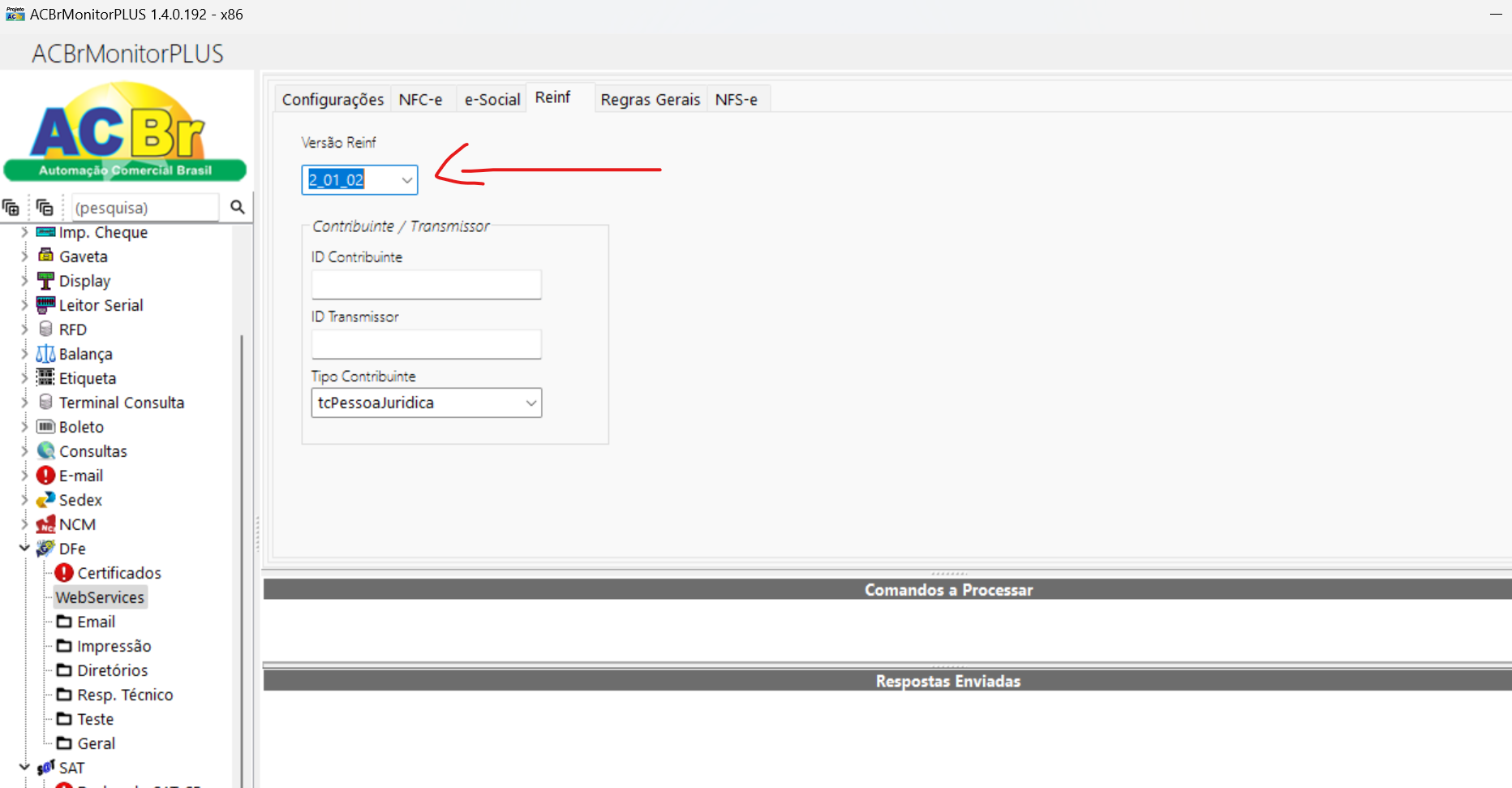Click the E-mail red alert icon

coord(45,476)
